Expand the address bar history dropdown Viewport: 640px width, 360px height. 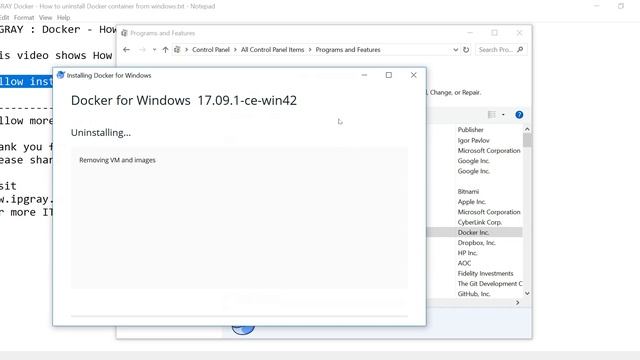click(x=456, y=50)
